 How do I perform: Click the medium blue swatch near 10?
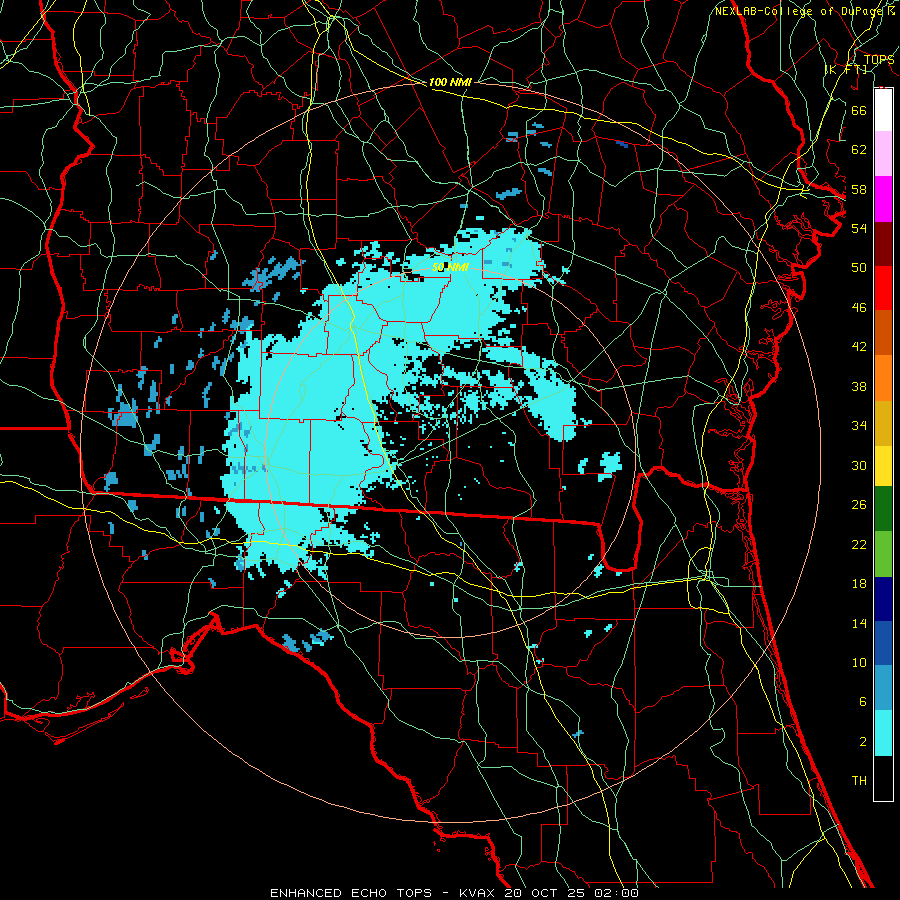pyautogui.click(x=883, y=643)
